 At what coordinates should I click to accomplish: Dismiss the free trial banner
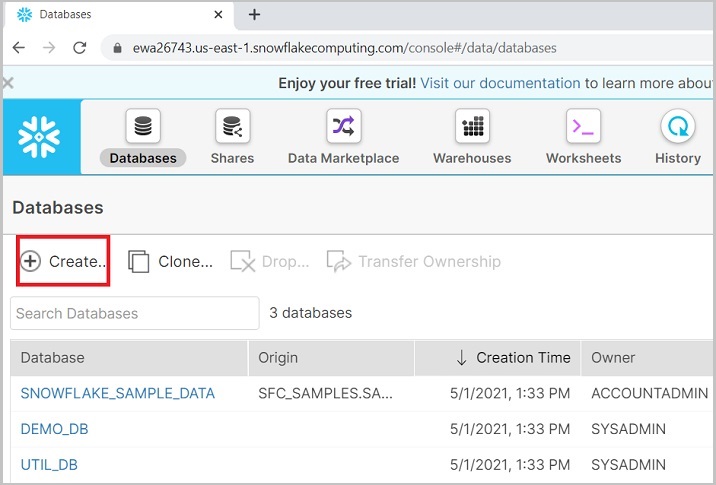tap(8, 84)
